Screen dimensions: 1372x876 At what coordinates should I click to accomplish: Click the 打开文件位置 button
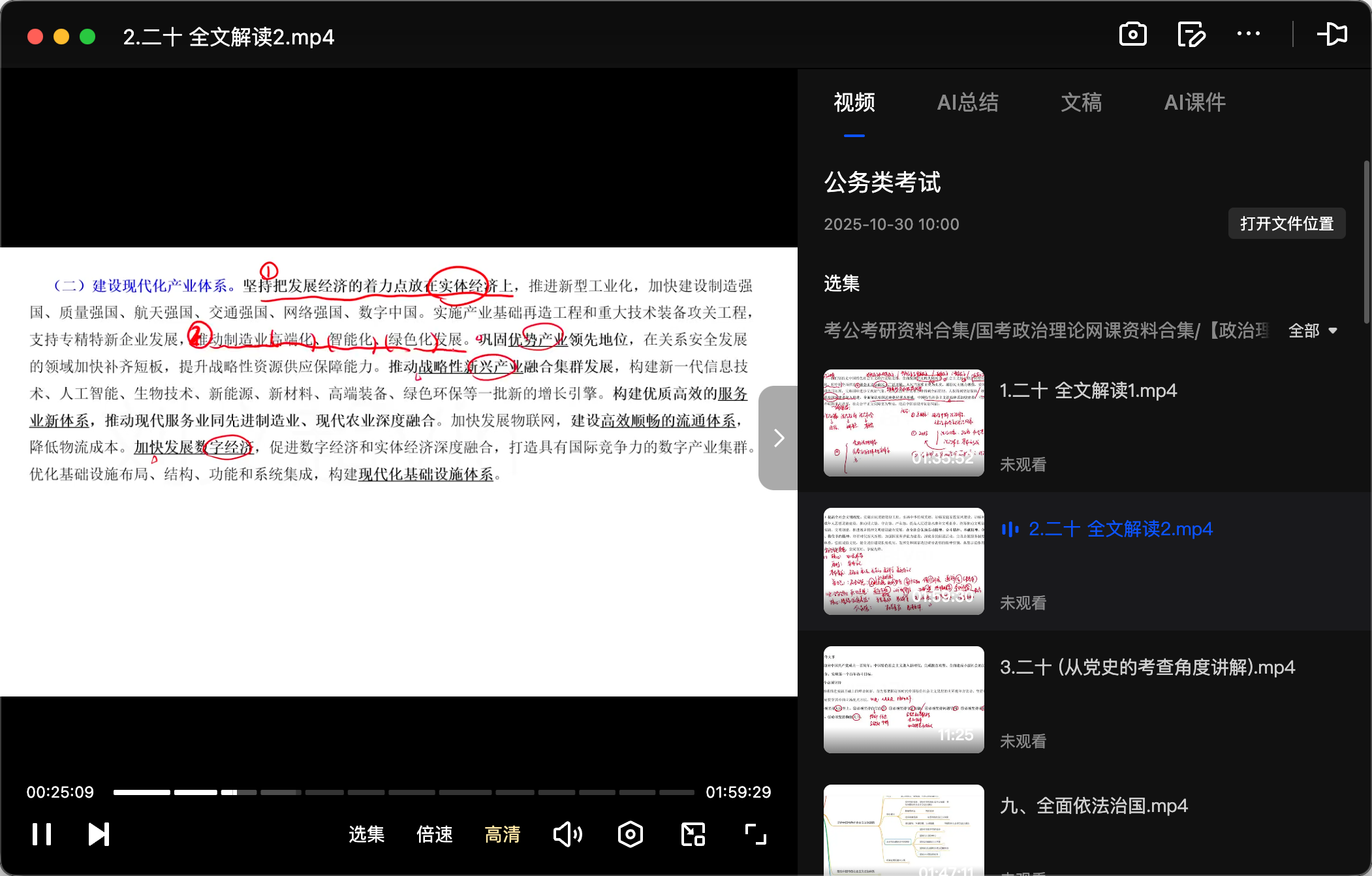[1286, 223]
